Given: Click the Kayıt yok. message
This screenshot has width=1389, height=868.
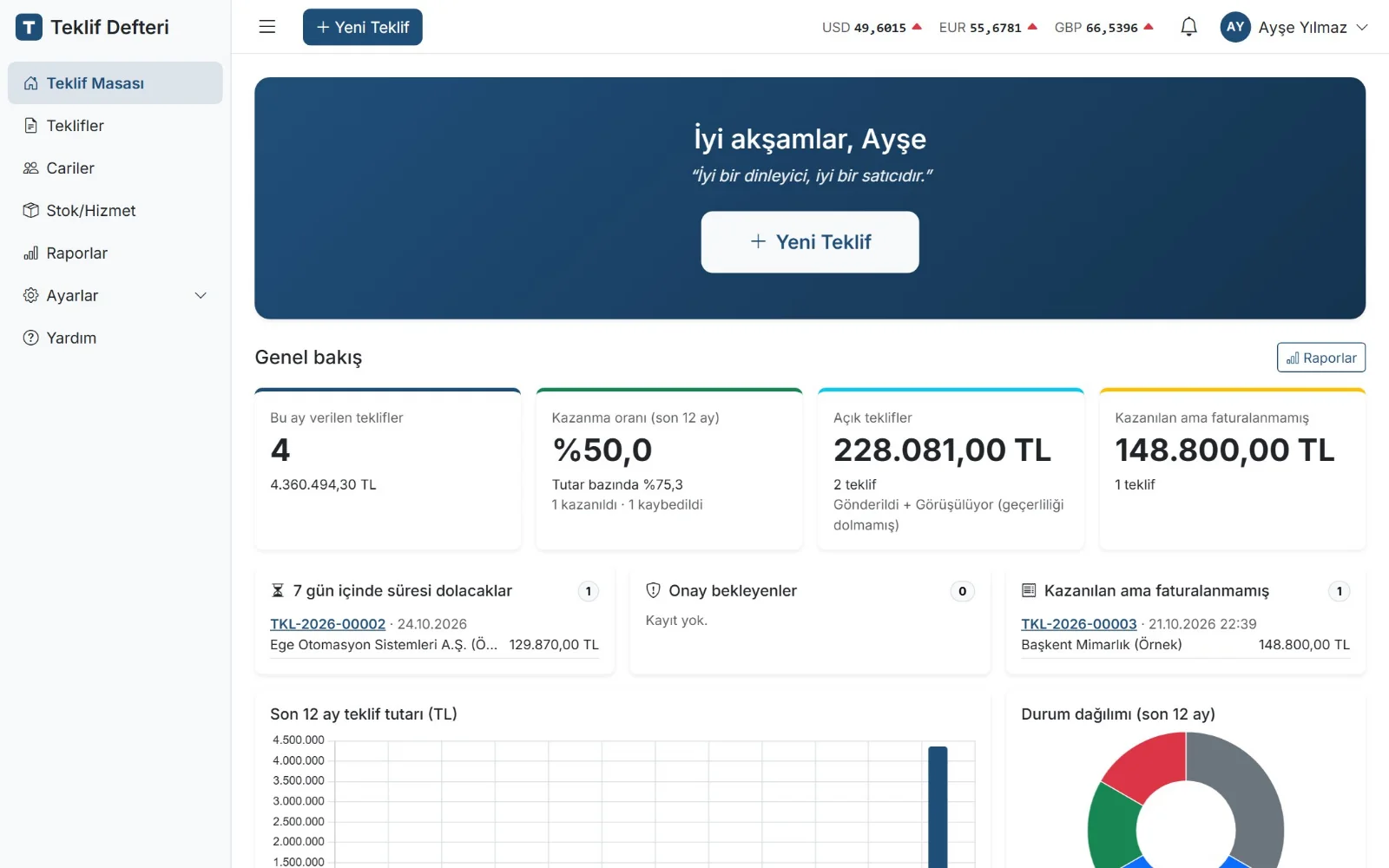Looking at the screenshot, I should coord(676,621).
